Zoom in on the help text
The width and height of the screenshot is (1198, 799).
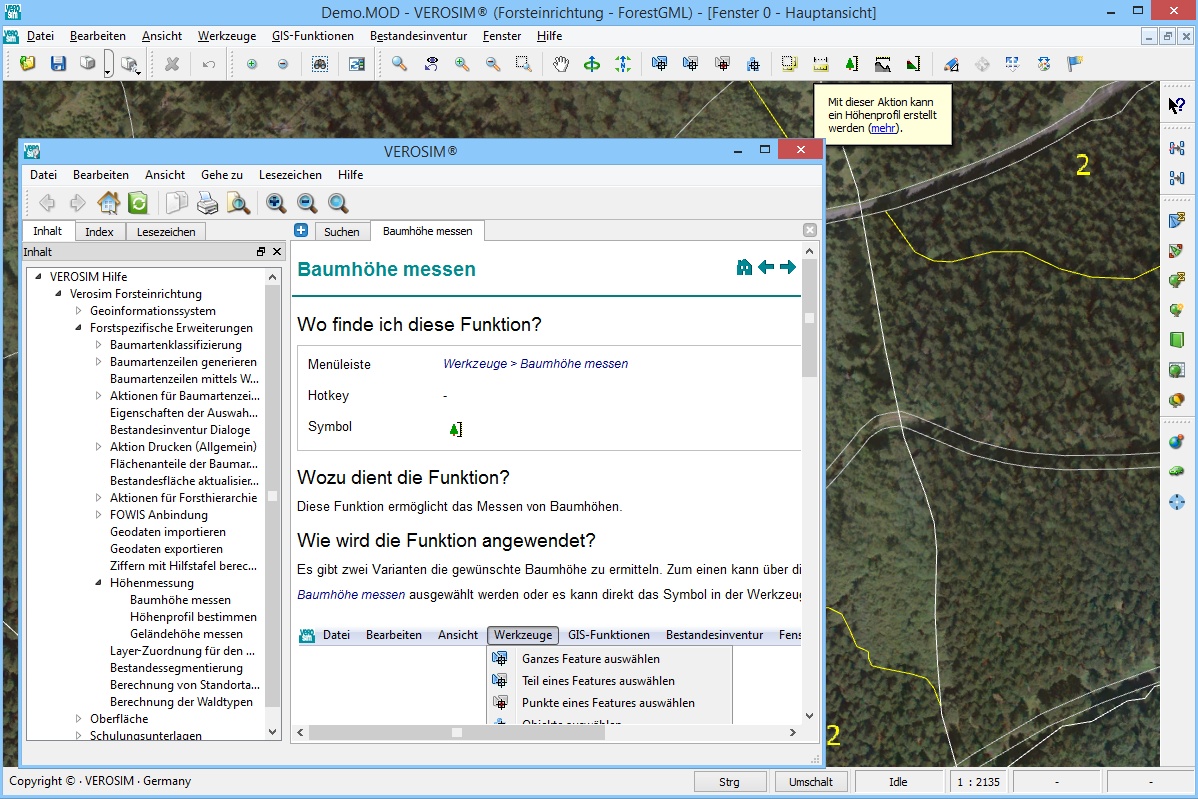pyautogui.click(x=276, y=202)
